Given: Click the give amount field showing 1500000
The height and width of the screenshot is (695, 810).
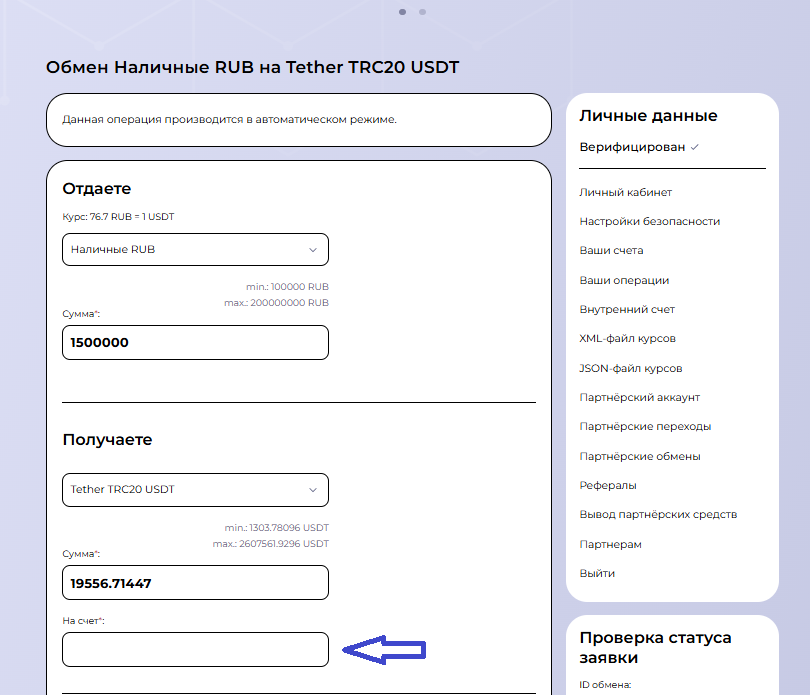Looking at the screenshot, I should [x=195, y=343].
